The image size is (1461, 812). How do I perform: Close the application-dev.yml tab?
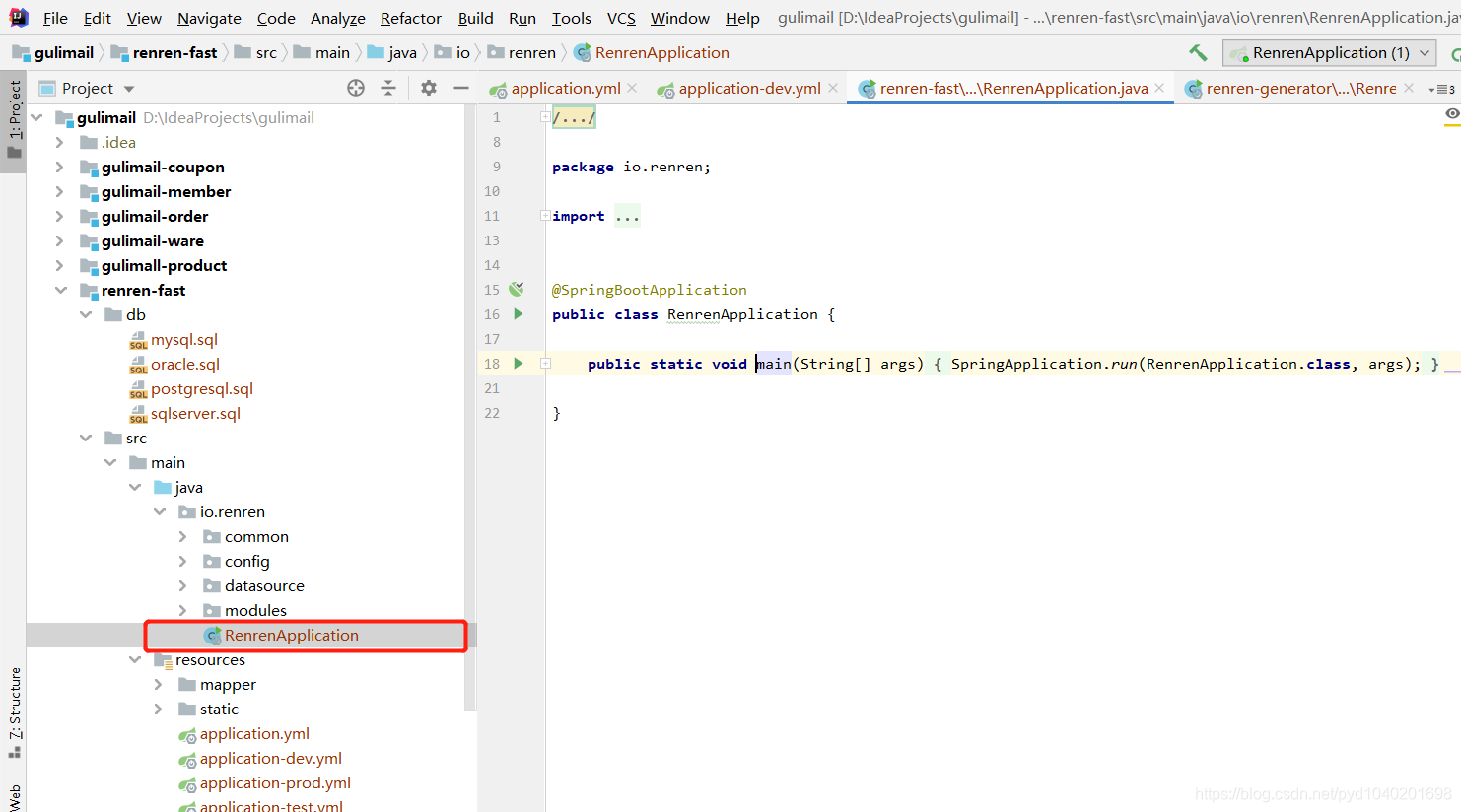click(x=833, y=88)
